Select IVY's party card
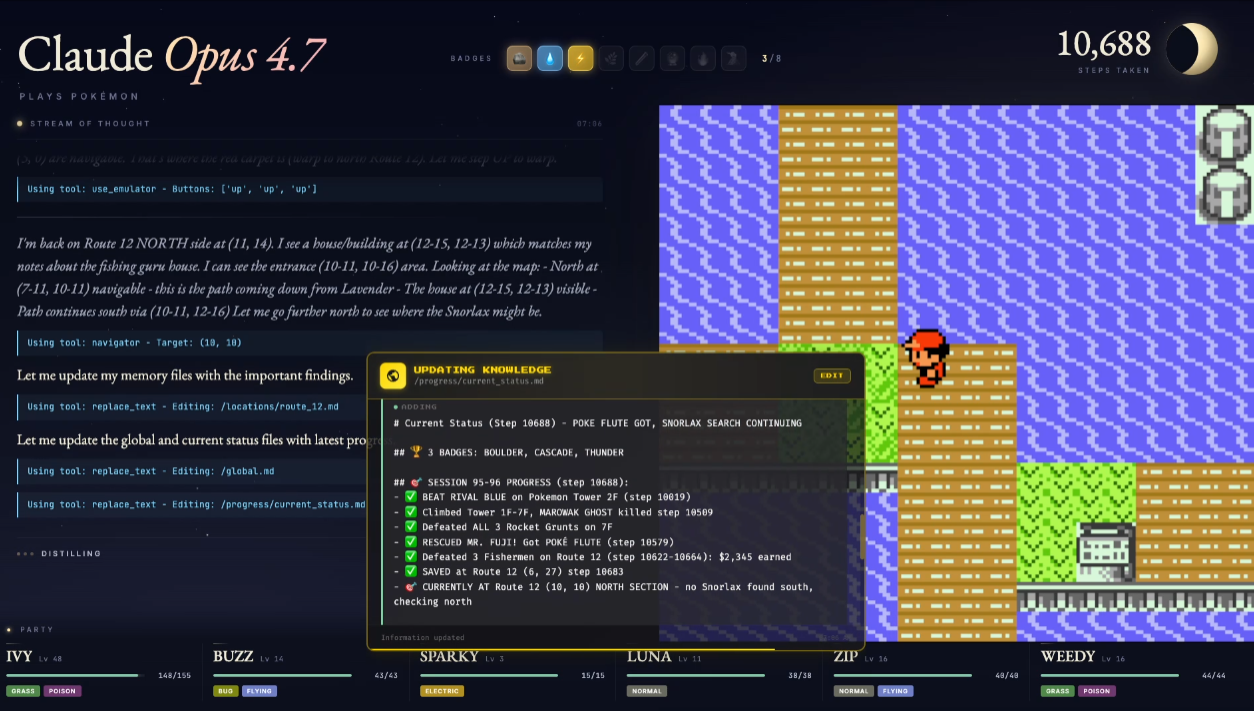The height and width of the screenshot is (711, 1254). click(x=98, y=672)
